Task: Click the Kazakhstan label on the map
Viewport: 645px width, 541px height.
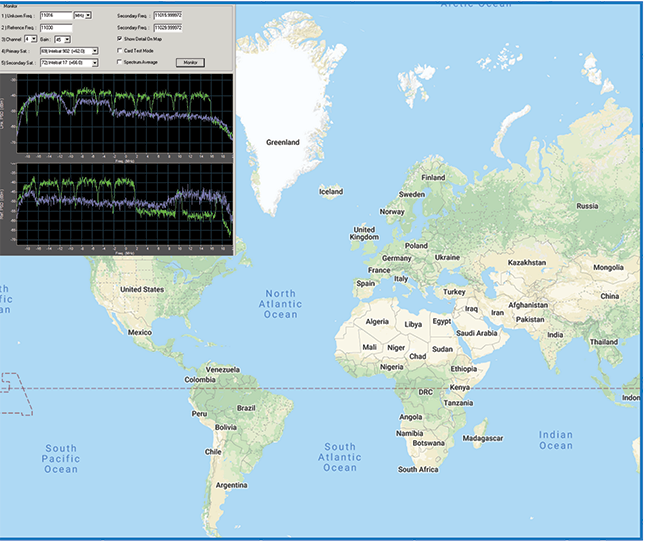Action: [x=531, y=262]
